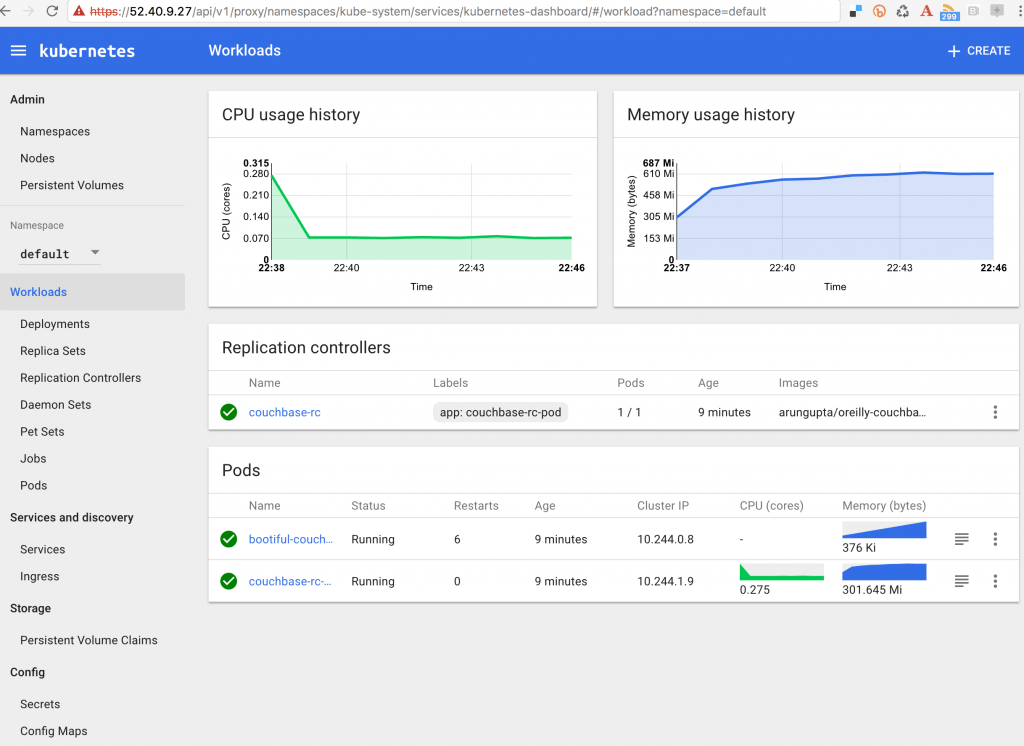Click the Restarts column header
This screenshot has width=1024, height=746.
[476, 506]
